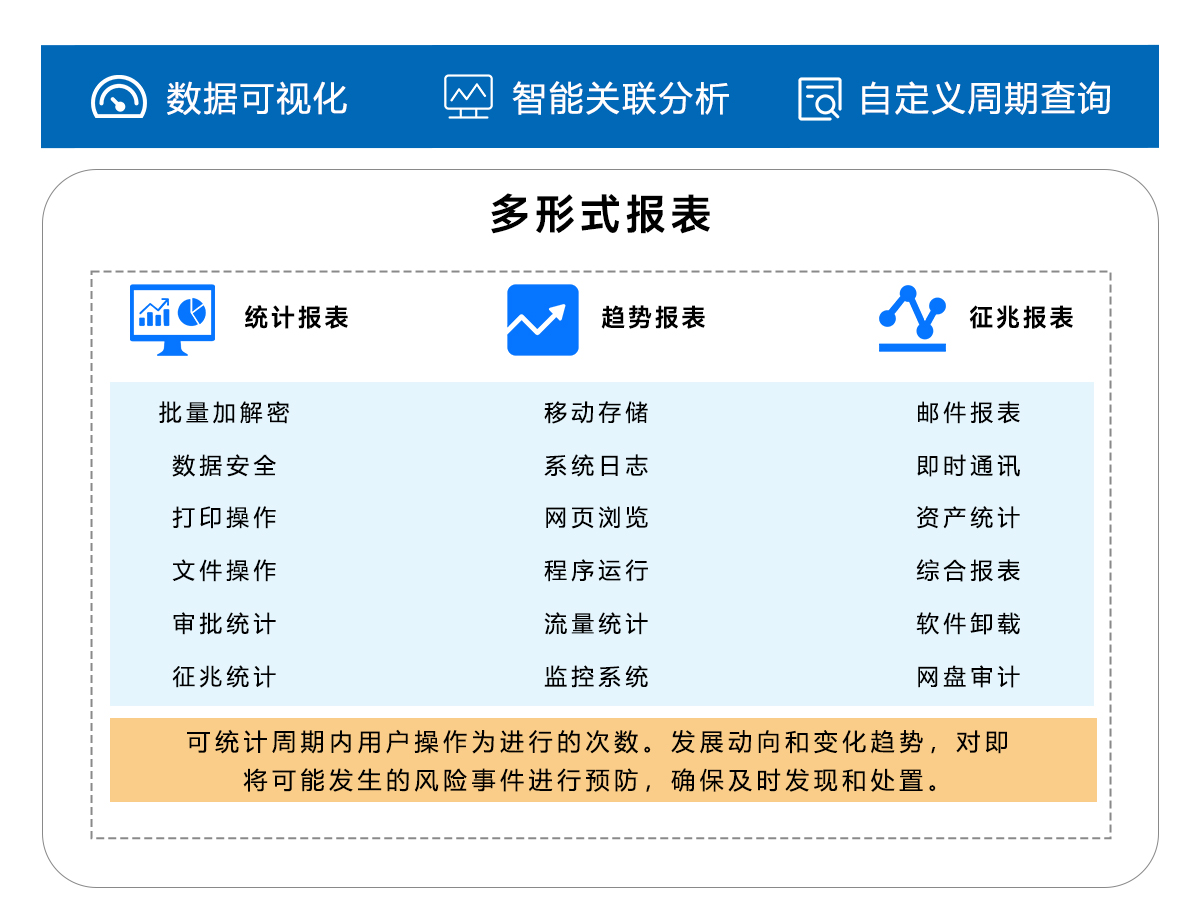This screenshot has width=1200, height=900.
Task: Click the gauge icon beside 数据可视化
Action: [x=119, y=97]
